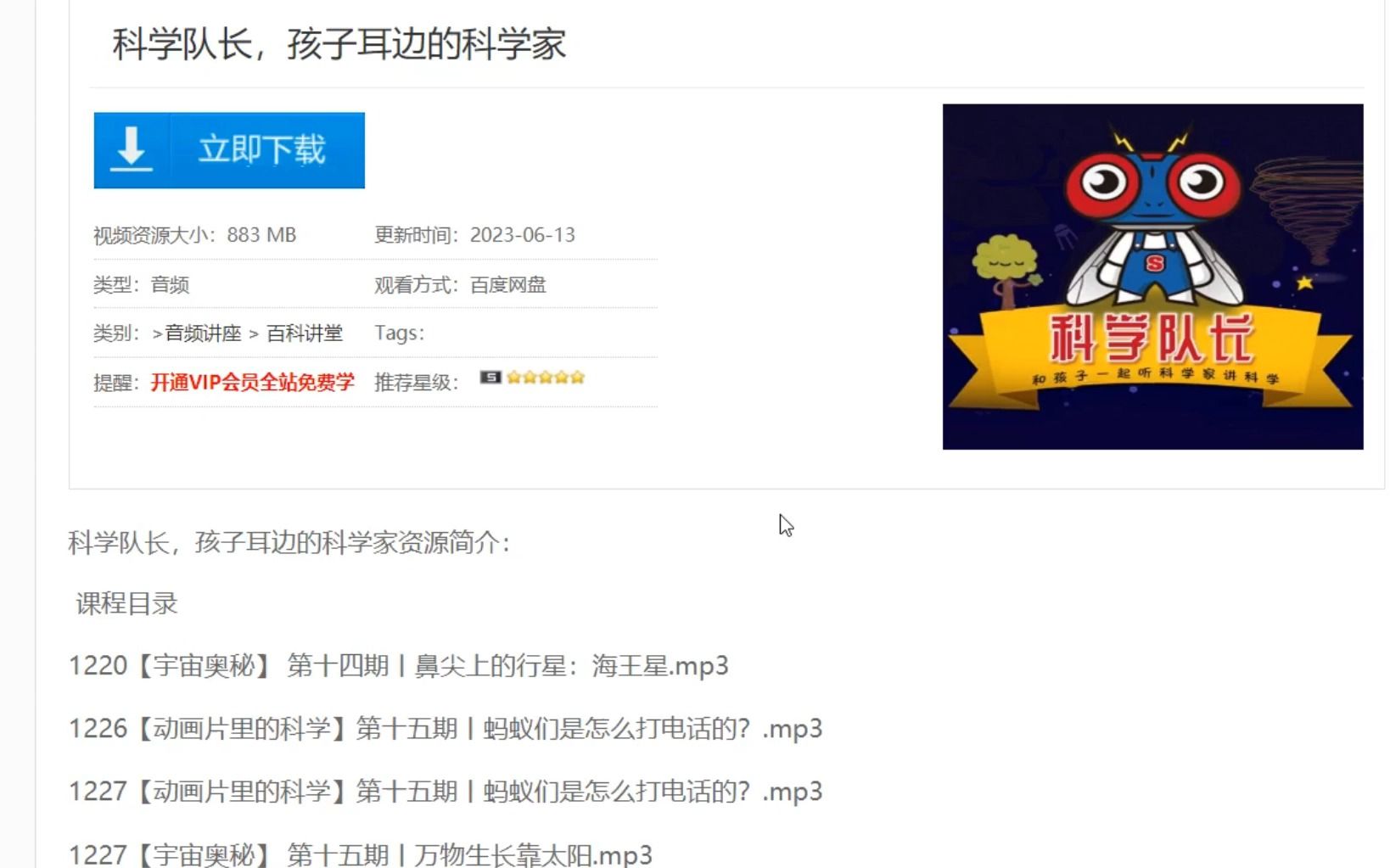Select the update date 2023-06-13
Viewport: 1390px width, 868px height.
pos(523,235)
